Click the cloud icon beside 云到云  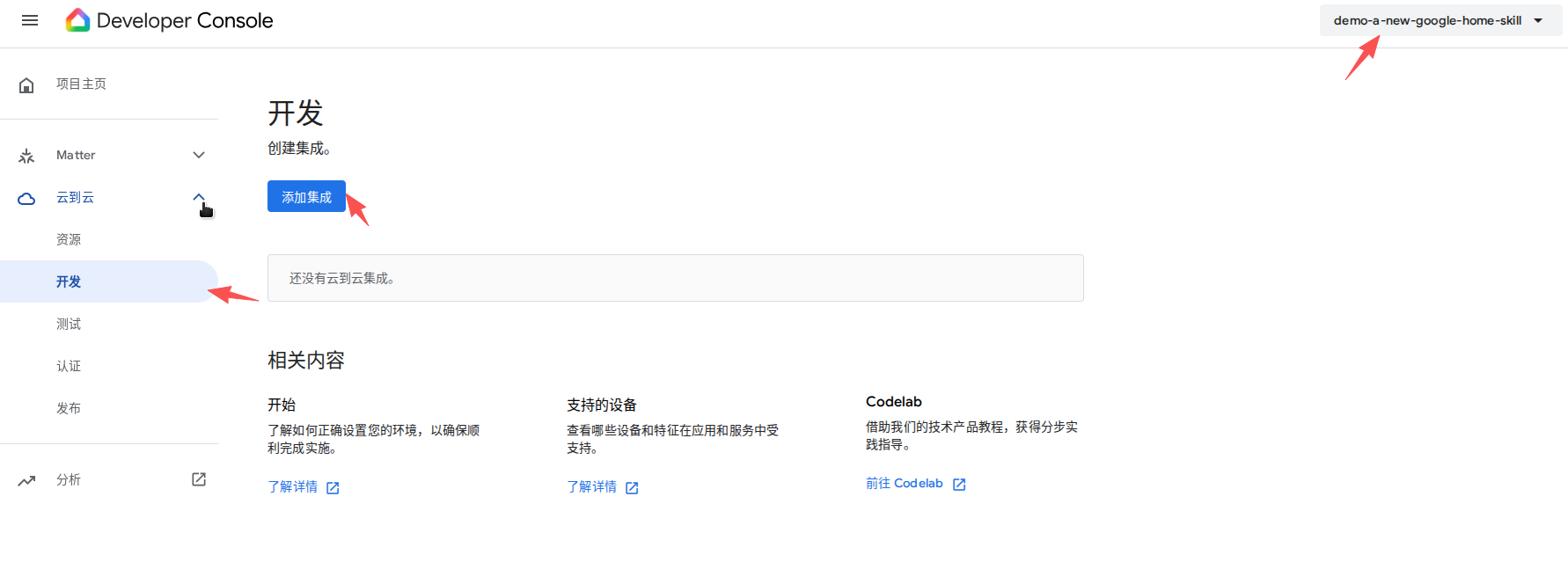coord(26,199)
